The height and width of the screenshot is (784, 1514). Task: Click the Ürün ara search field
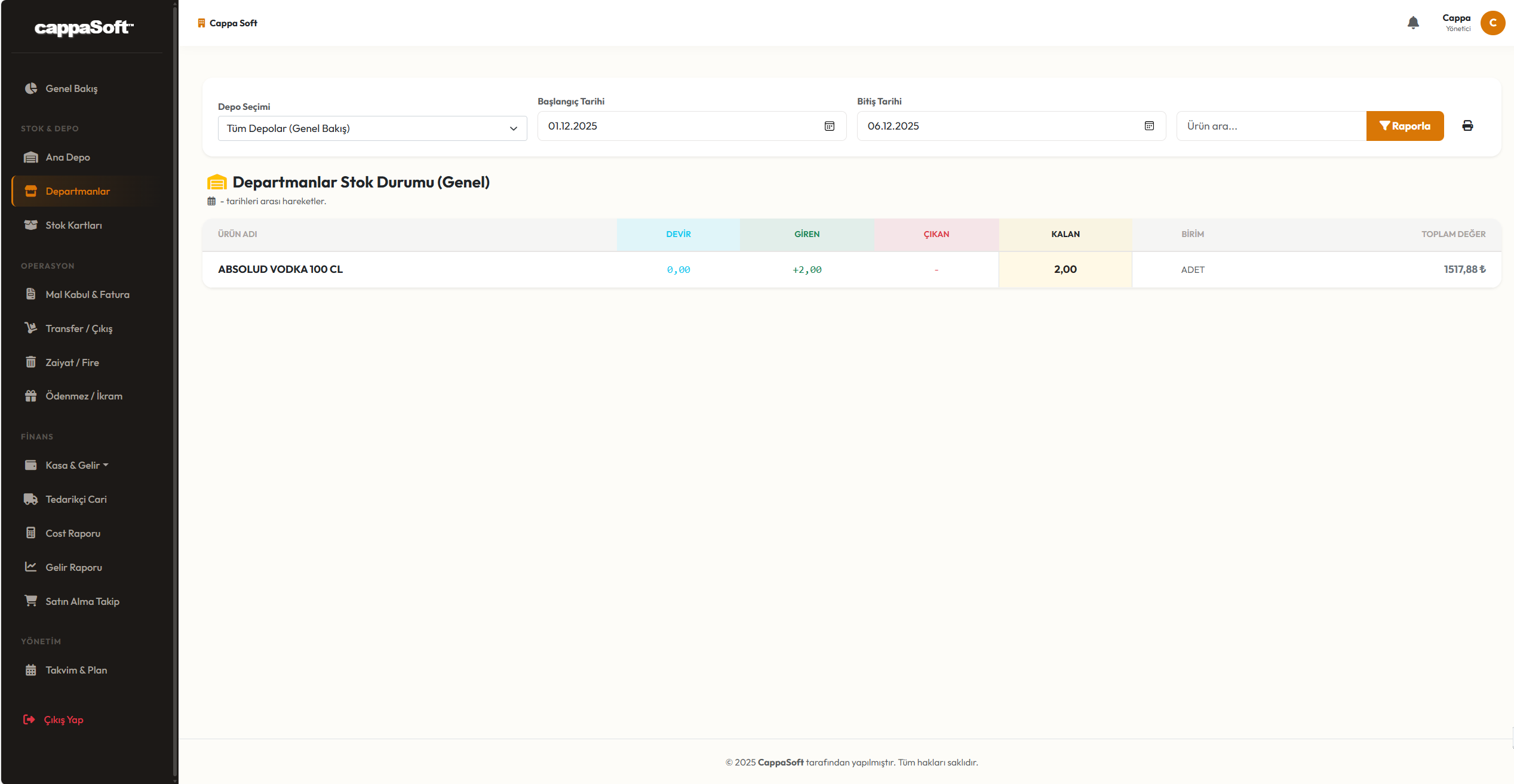tap(1271, 126)
